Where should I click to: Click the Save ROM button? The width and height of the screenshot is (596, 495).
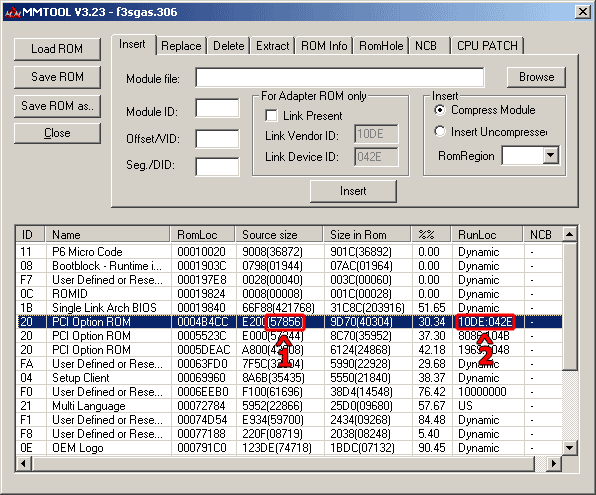coord(57,77)
